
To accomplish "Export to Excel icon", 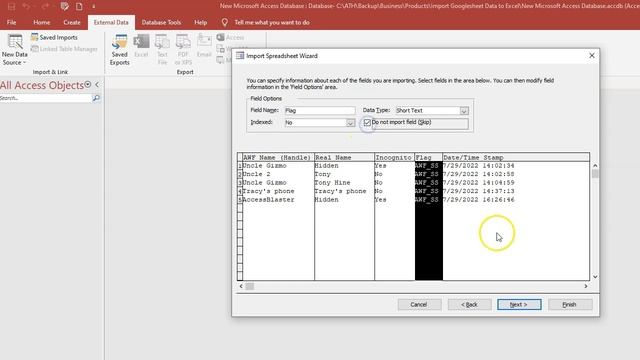I will (141, 46).
